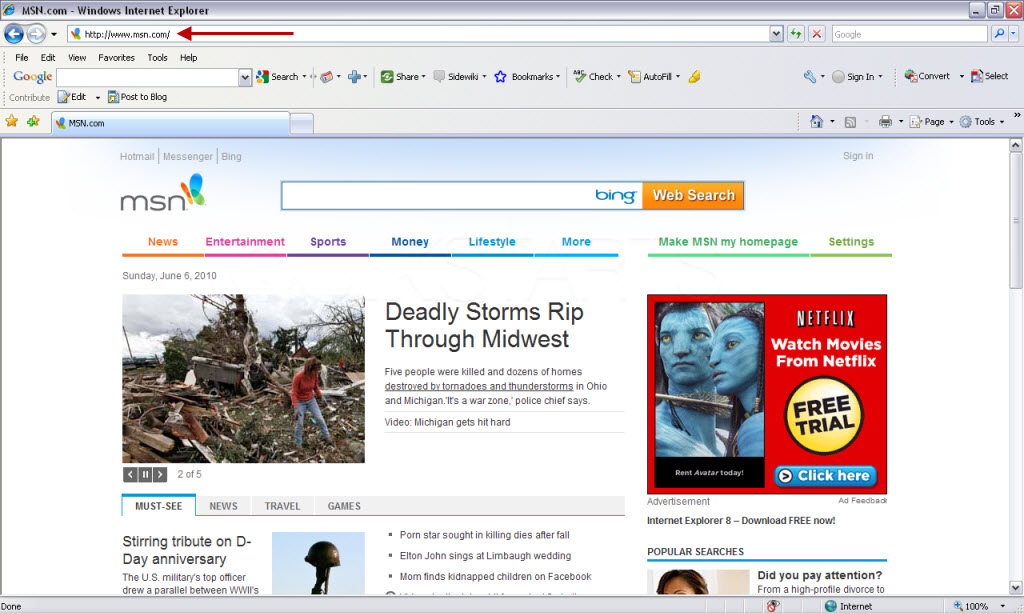Click Add to Favorites star-plus icon
1024x614 pixels.
(x=33, y=121)
